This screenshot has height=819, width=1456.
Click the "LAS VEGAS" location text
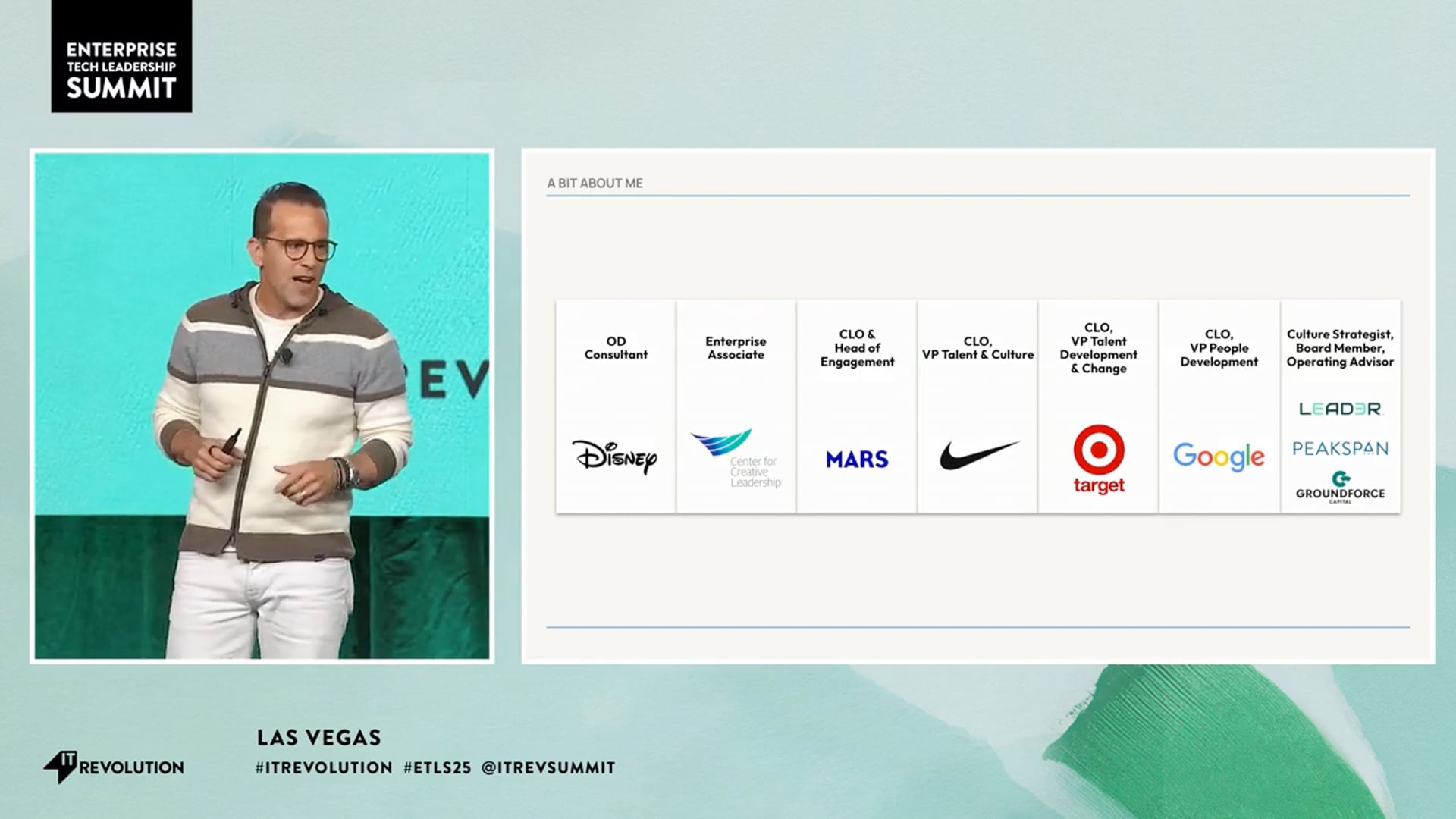tap(318, 737)
